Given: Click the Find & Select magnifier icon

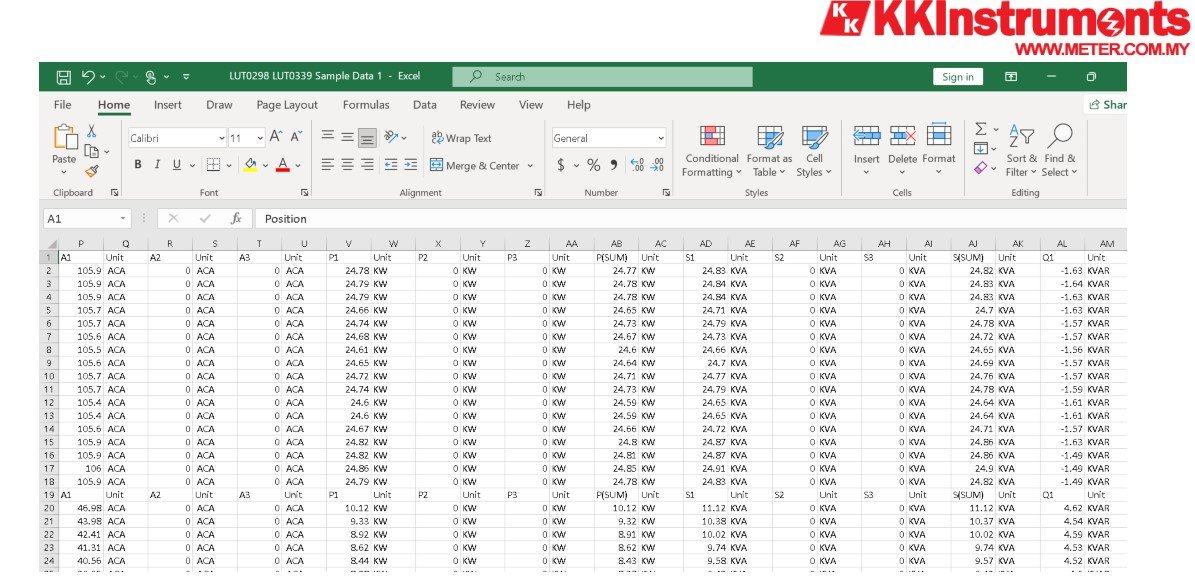Looking at the screenshot, I should 1059,150.
